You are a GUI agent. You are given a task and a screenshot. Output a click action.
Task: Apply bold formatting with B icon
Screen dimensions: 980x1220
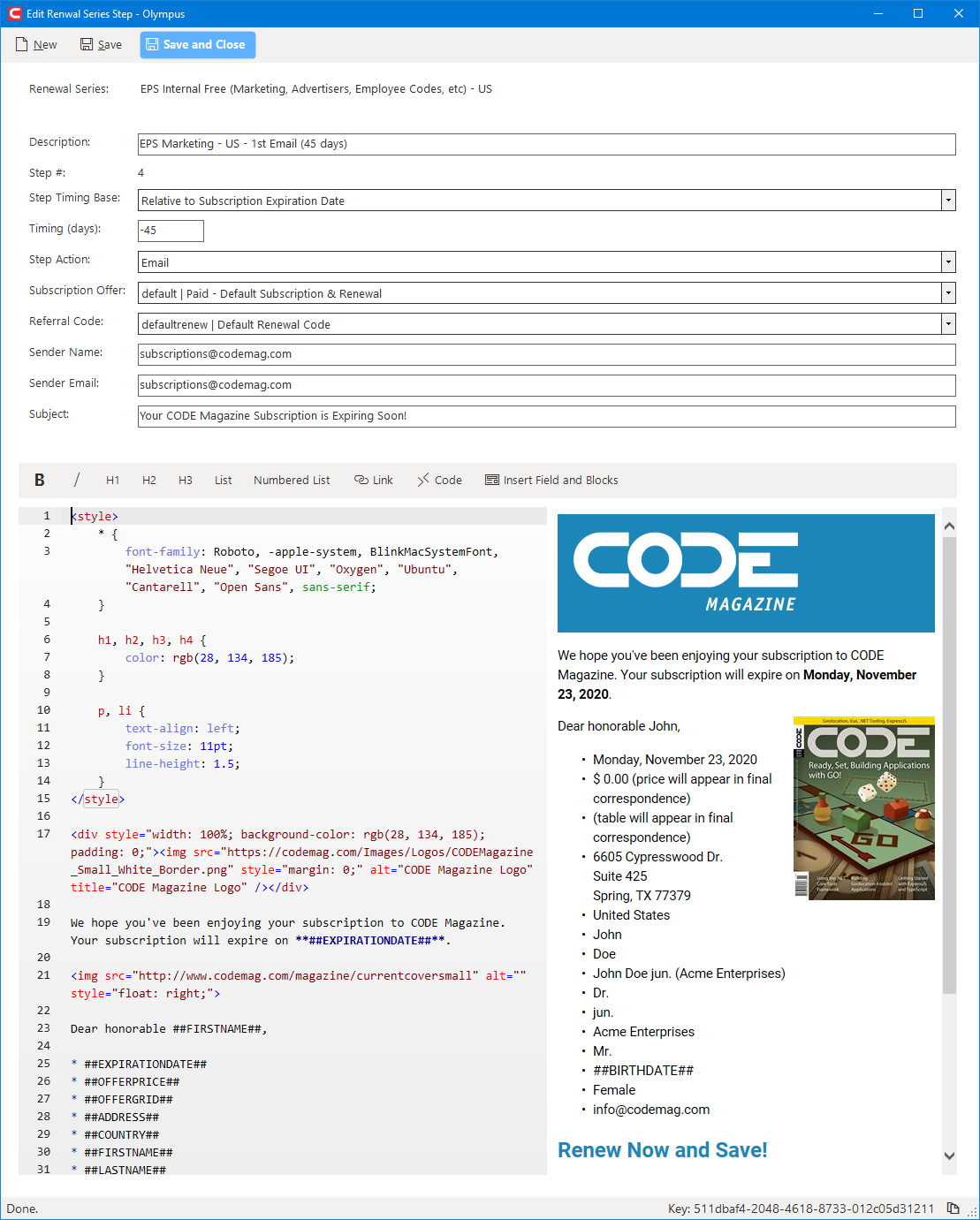pos(39,480)
